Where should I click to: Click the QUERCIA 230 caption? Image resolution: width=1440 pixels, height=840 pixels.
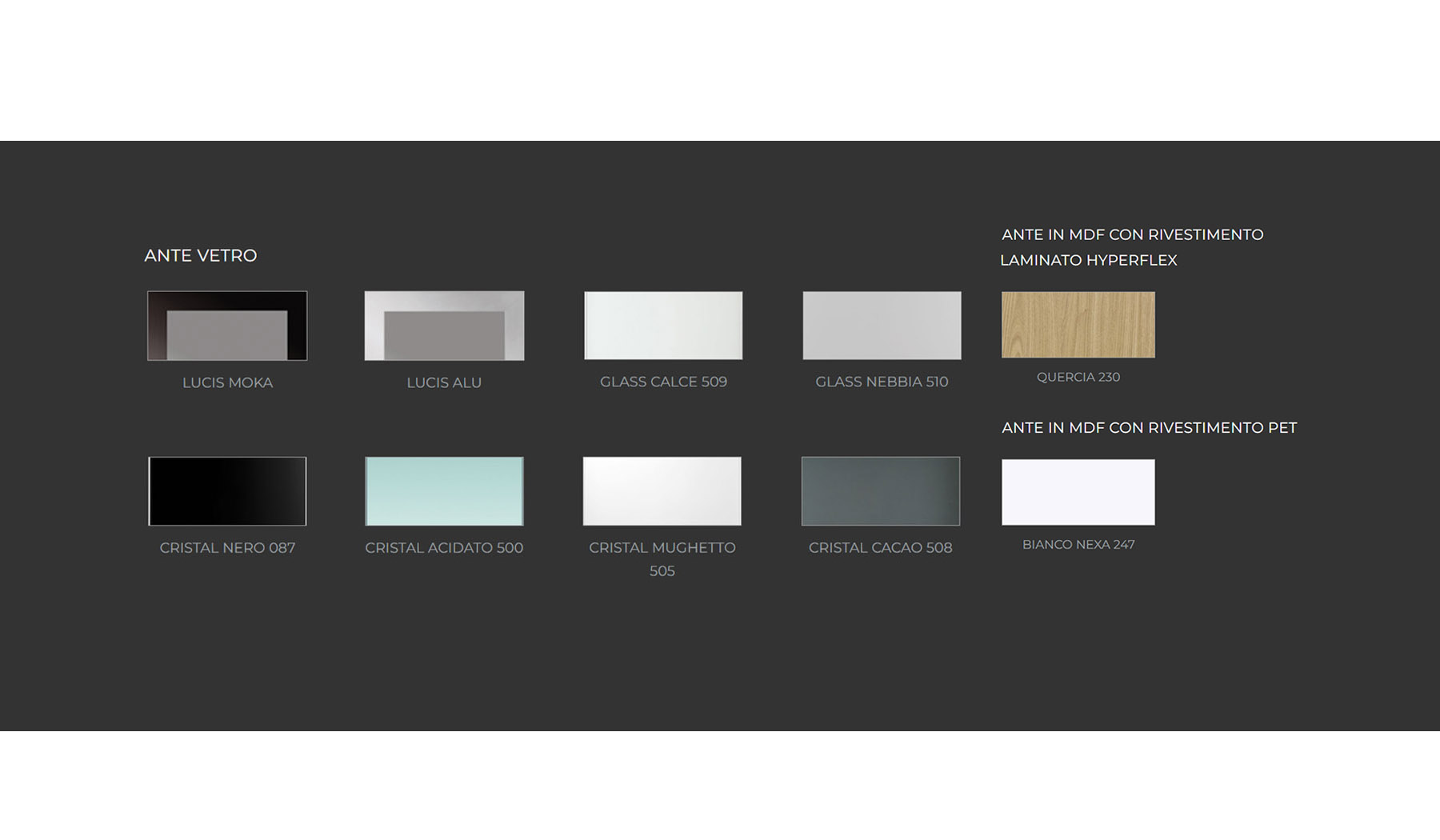click(x=1078, y=377)
